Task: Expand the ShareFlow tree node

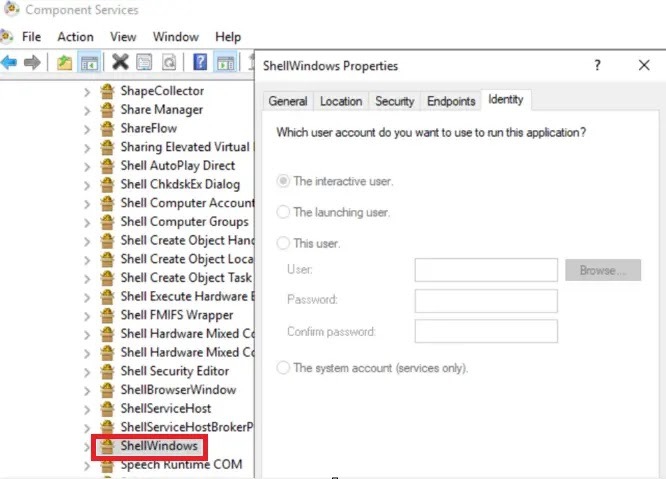Action: [87, 129]
